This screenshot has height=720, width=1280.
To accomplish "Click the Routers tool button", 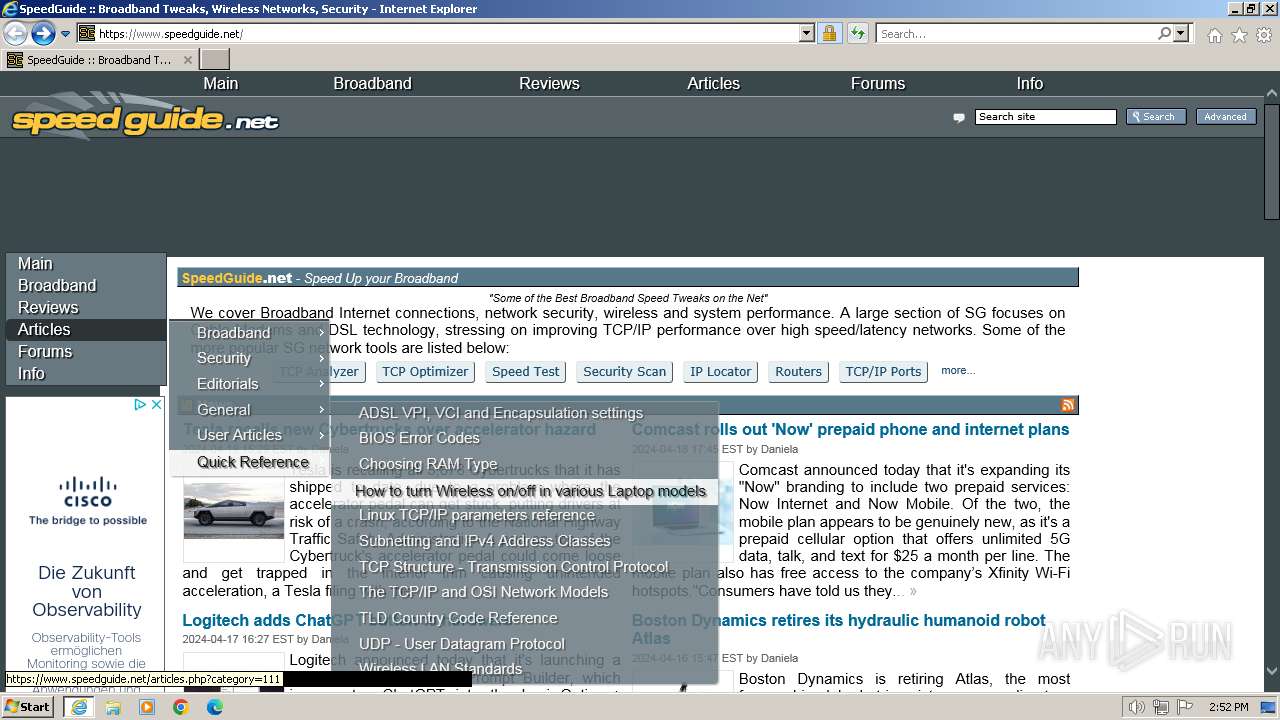I will [x=798, y=371].
